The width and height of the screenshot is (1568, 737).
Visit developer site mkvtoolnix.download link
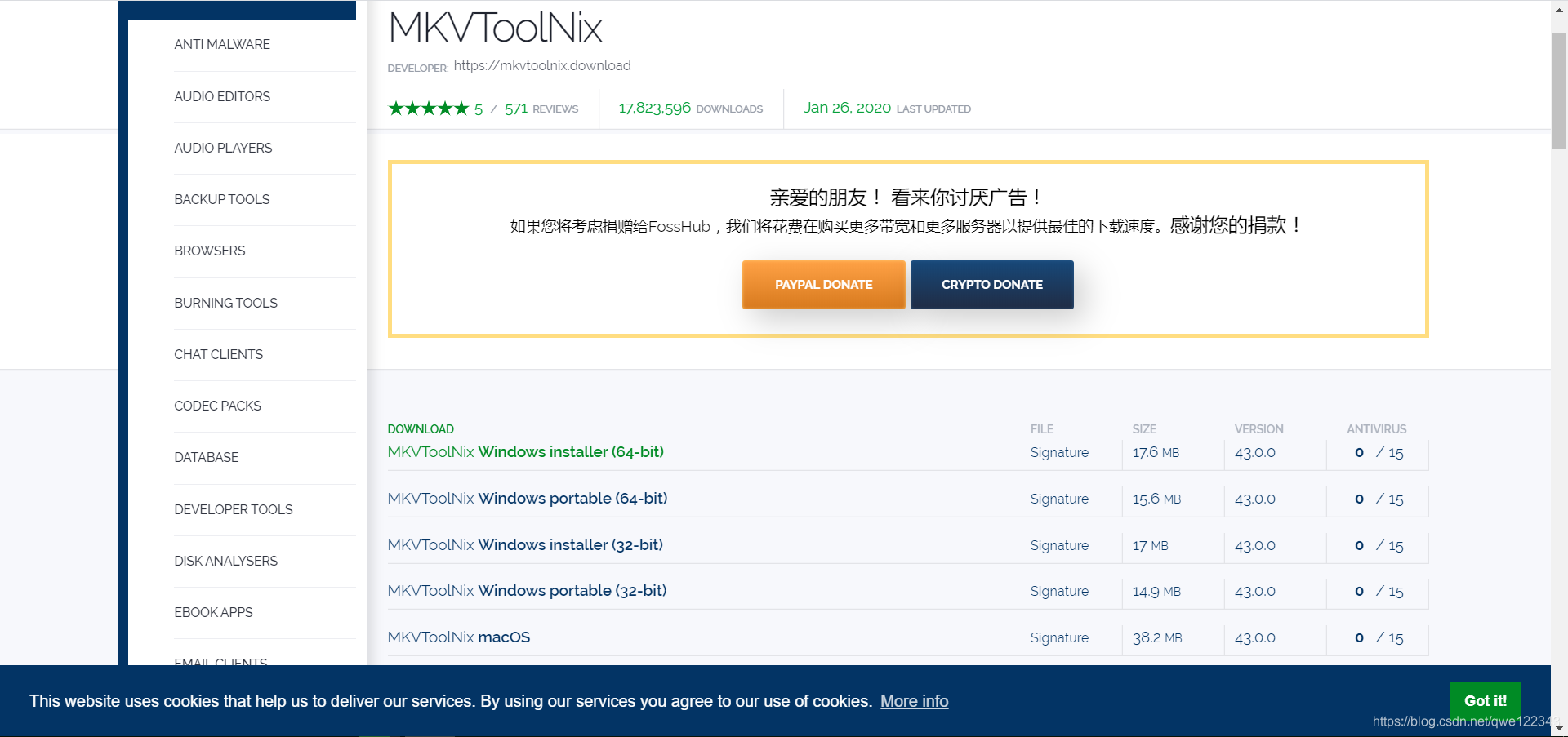[x=542, y=65]
